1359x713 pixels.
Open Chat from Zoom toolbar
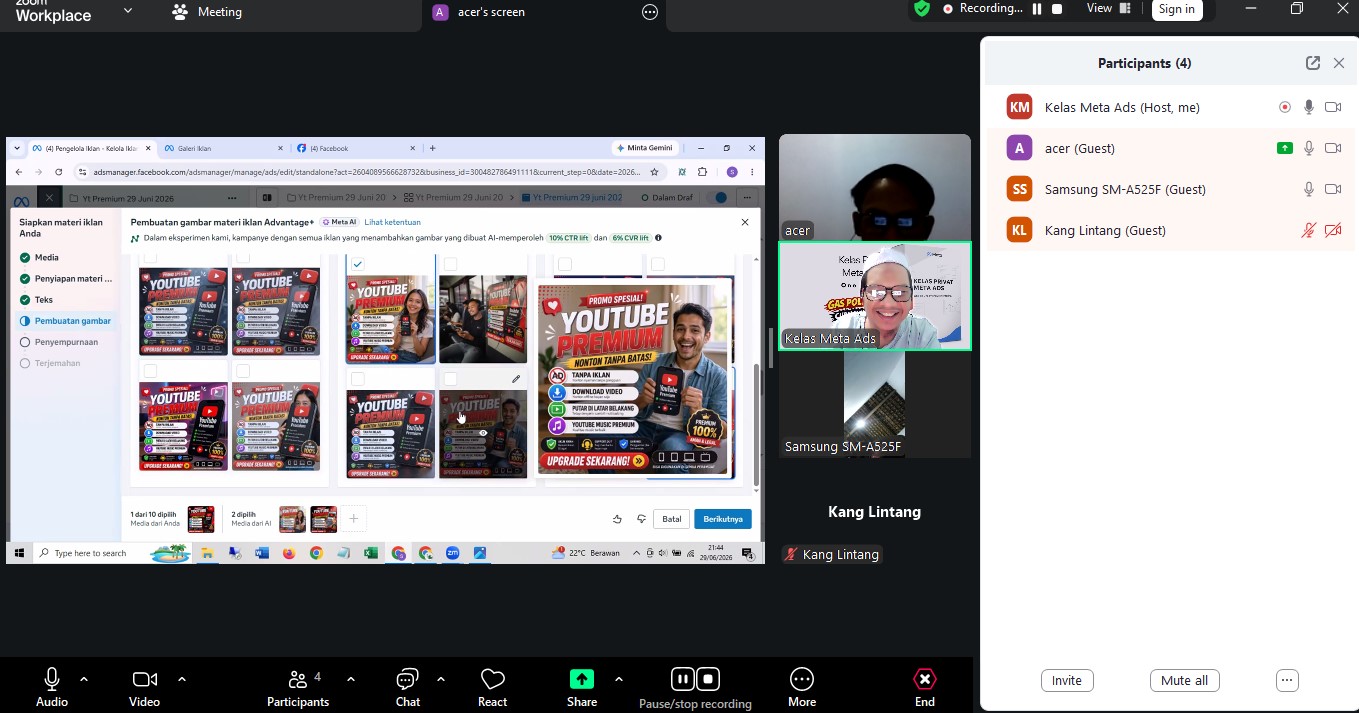[407, 687]
